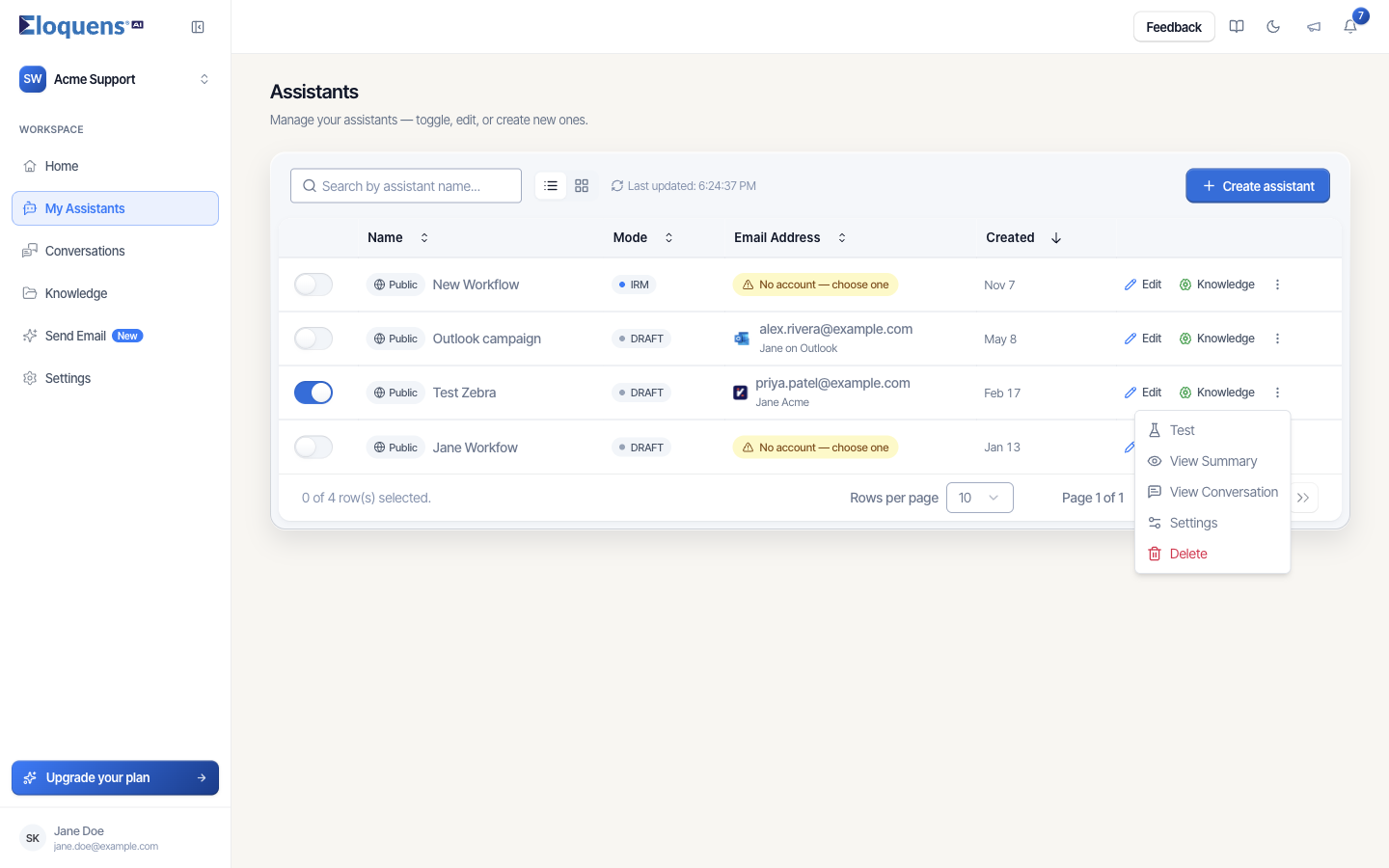
Task: Choose View Conversation in context menu
Action: [x=1212, y=492]
